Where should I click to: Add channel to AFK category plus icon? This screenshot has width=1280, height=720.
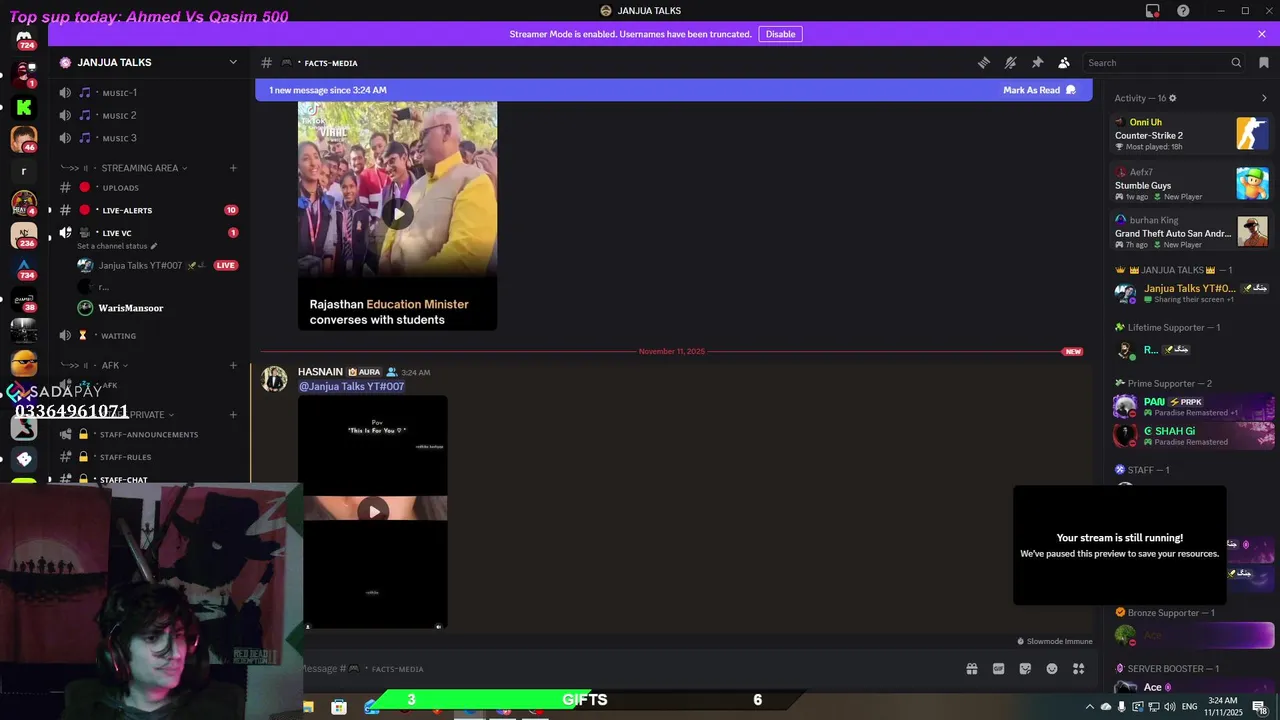click(233, 365)
